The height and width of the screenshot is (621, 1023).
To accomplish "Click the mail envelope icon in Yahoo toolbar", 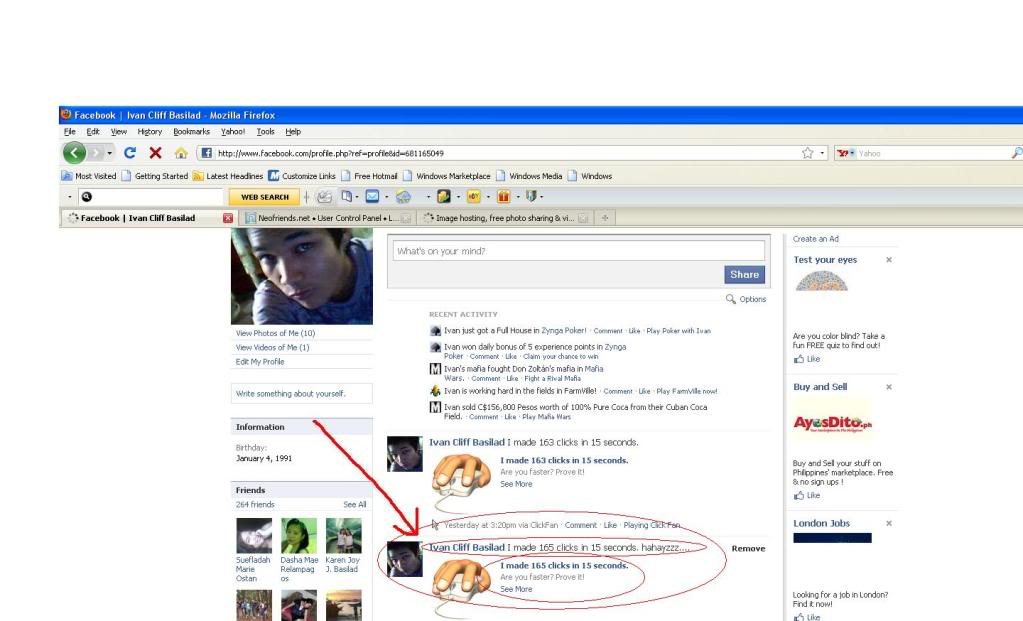I will click(372, 197).
